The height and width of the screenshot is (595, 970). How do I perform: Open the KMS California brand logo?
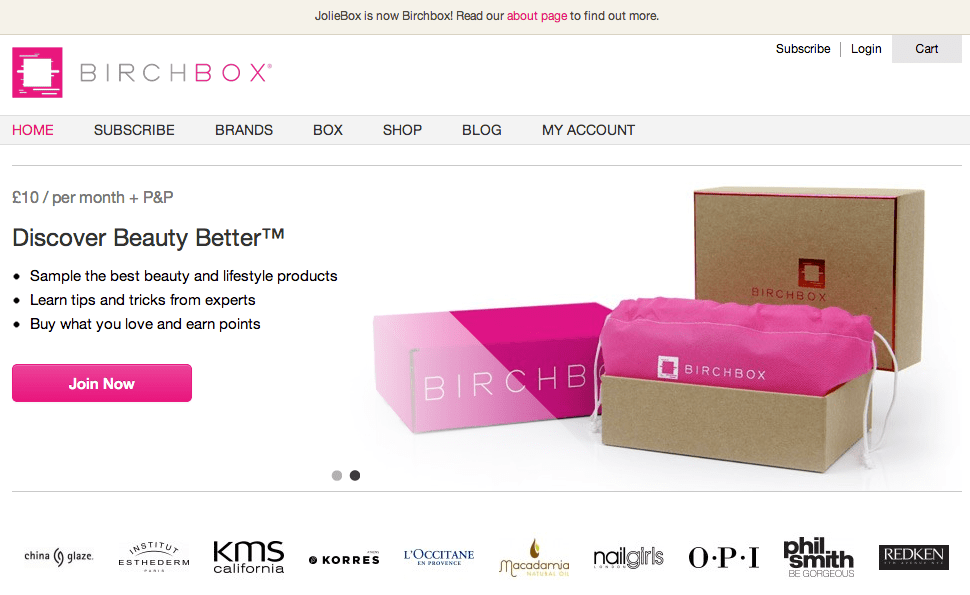pos(249,557)
